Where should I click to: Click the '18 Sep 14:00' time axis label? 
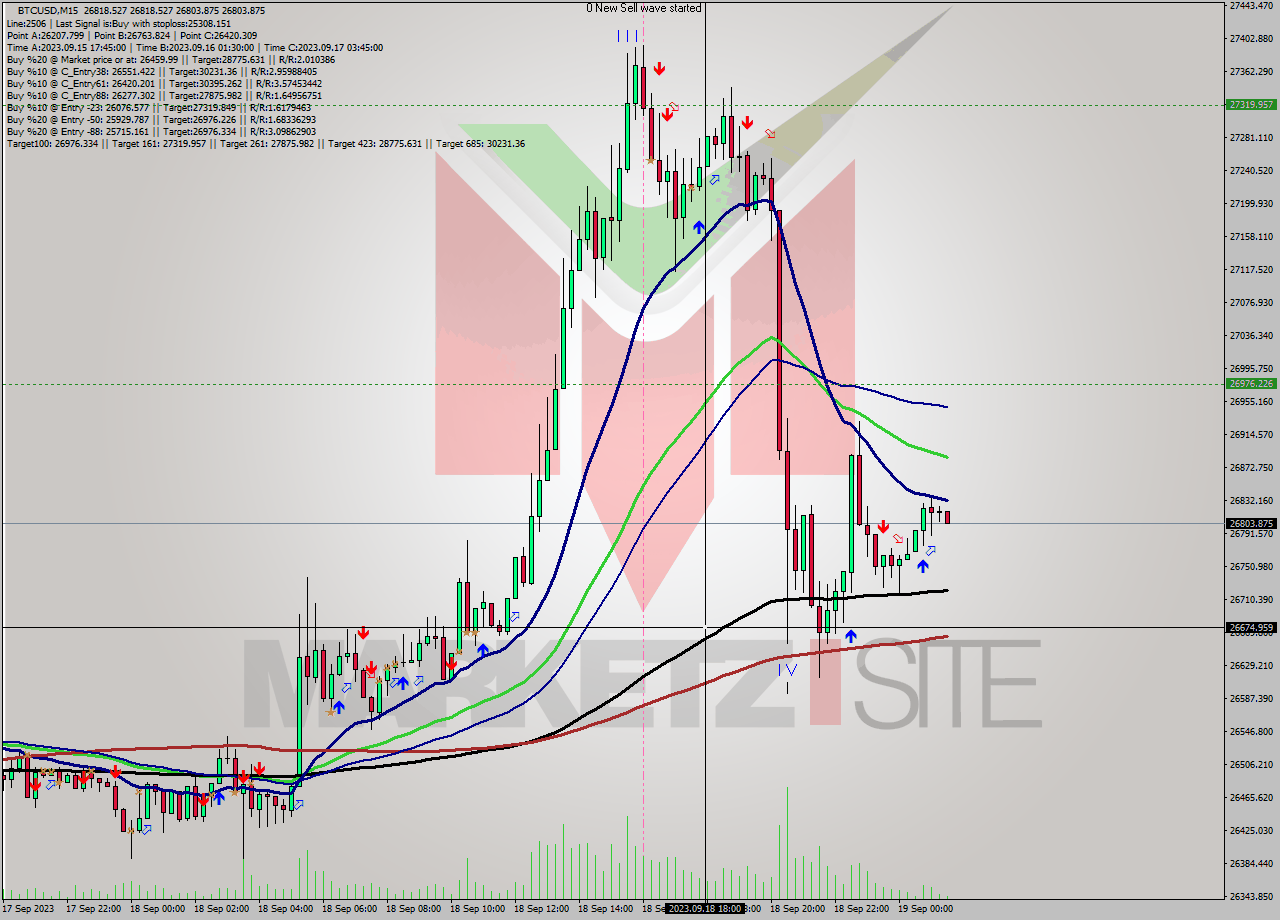(606, 909)
